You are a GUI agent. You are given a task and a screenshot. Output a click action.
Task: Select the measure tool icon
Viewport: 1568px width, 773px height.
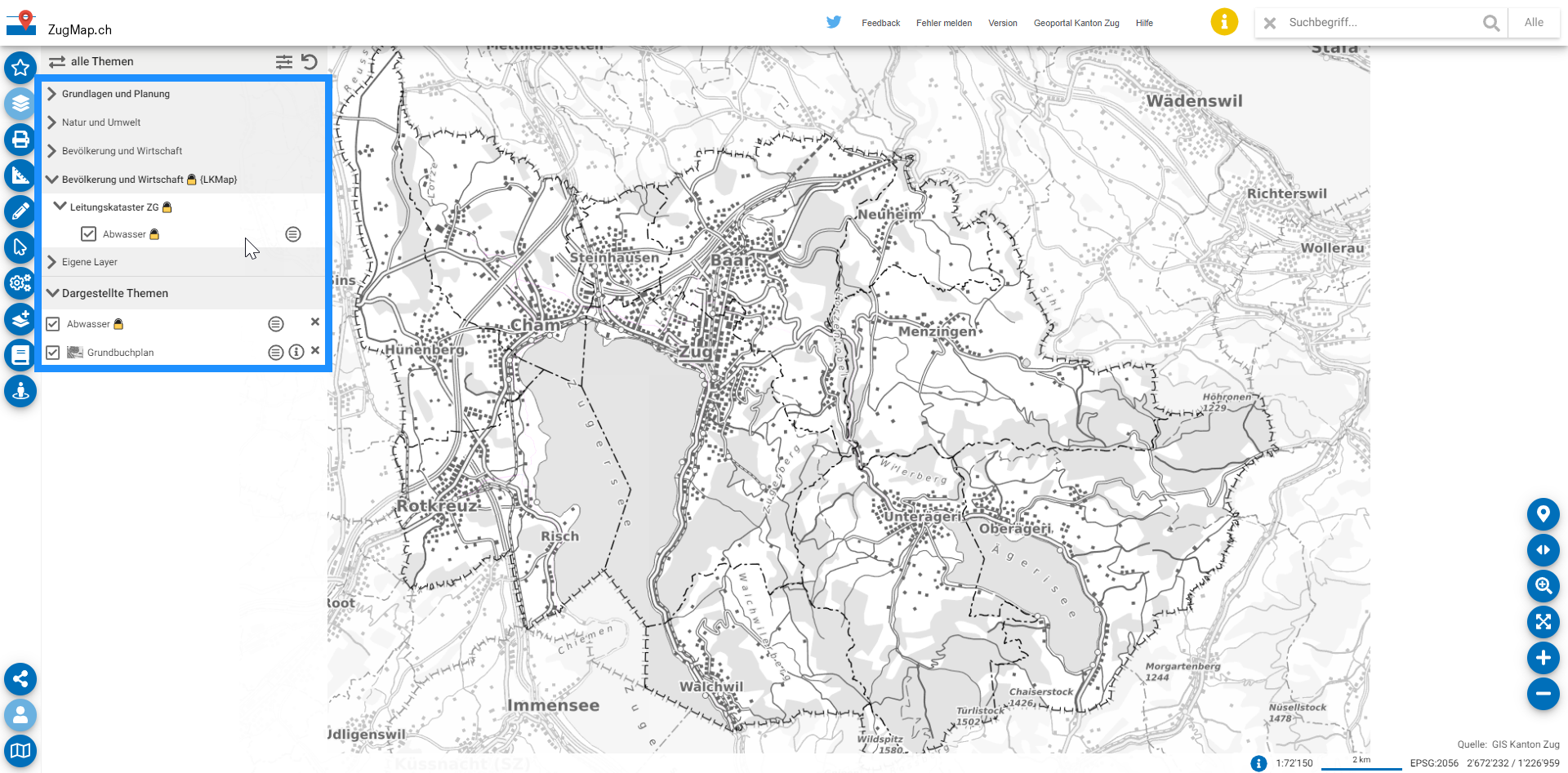[20, 175]
